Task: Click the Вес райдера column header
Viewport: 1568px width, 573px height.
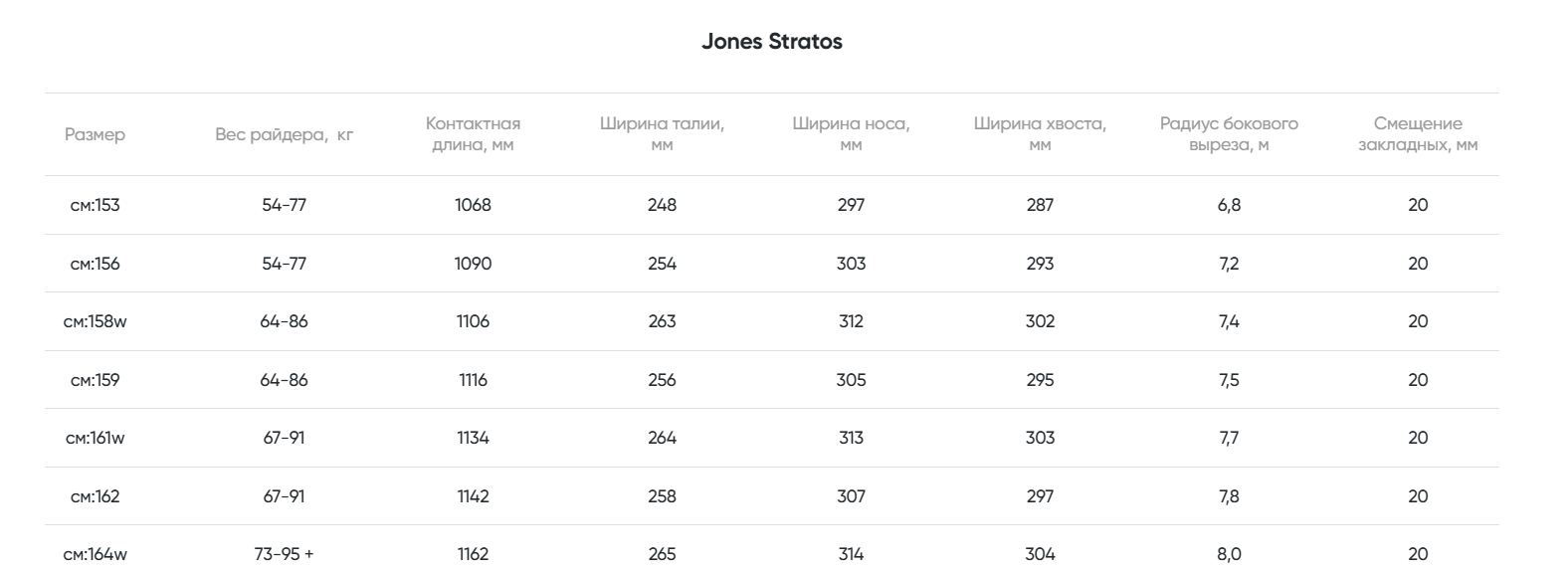Action: 284,134
